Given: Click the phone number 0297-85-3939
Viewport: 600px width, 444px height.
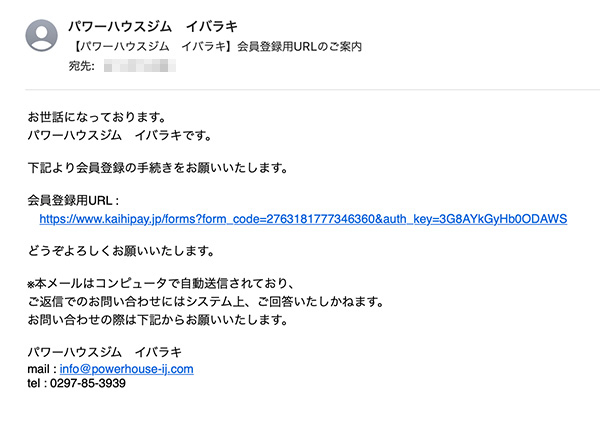Looking at the screenshot, I should click(x=88, y=383).
